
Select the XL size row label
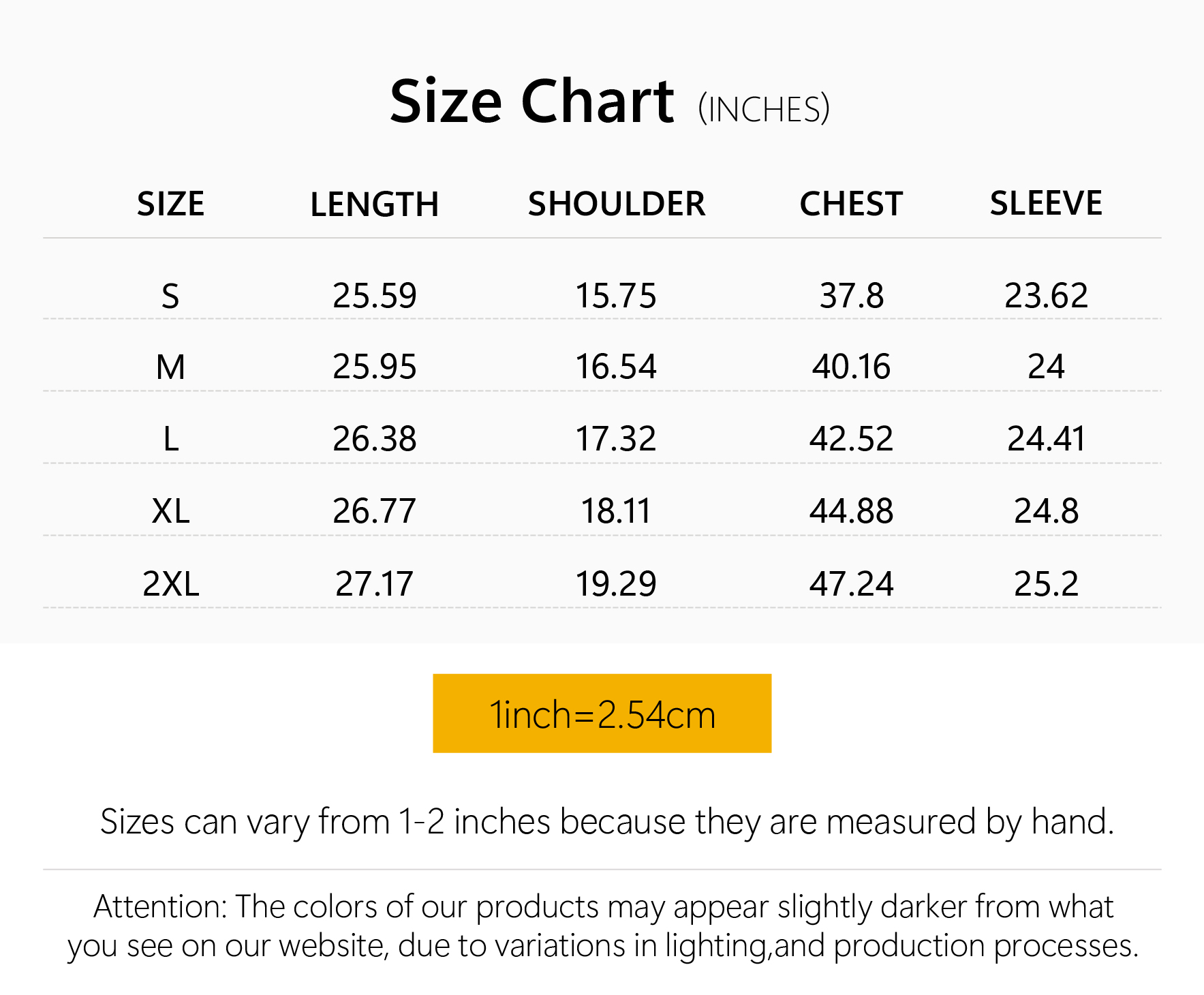(x=170, y=511)
